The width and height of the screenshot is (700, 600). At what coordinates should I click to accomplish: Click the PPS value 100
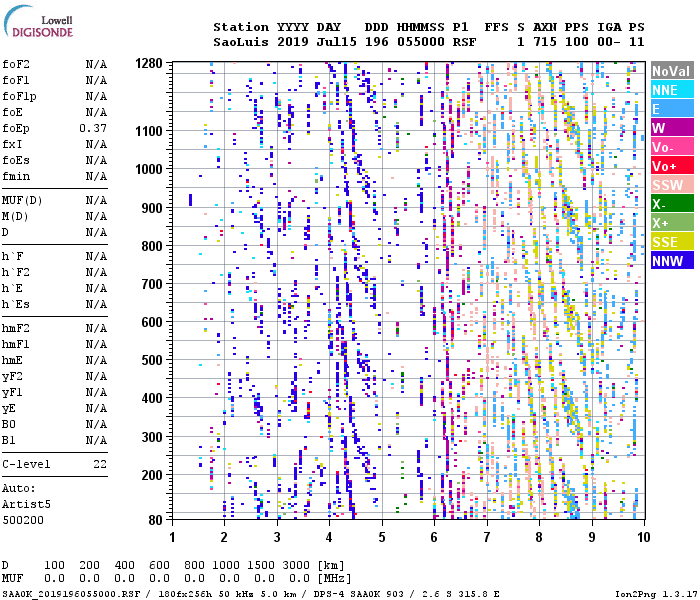pos(576,42)
